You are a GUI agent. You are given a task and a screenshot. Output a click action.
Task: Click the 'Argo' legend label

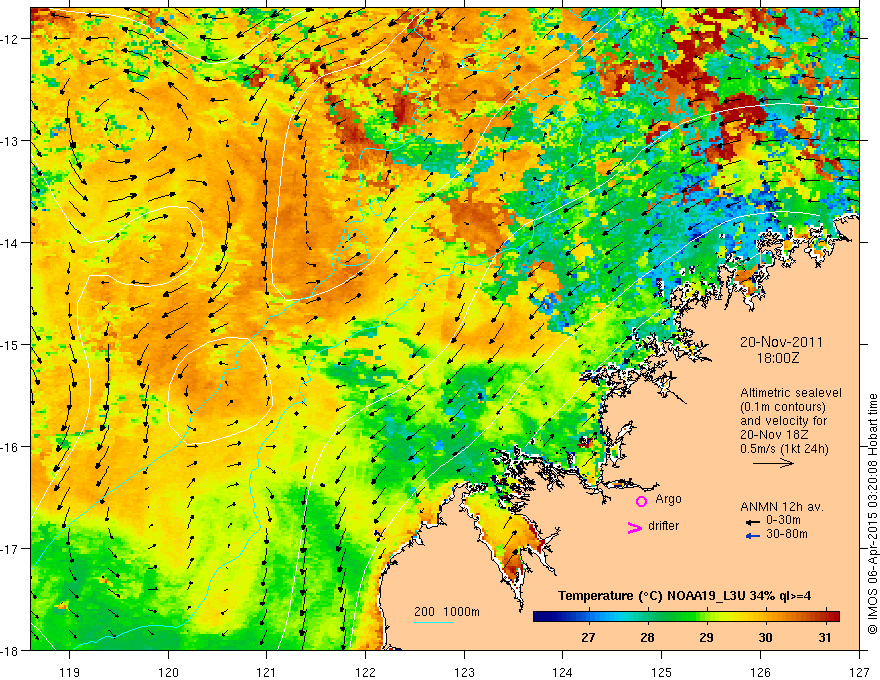click(x=668, y=499)
